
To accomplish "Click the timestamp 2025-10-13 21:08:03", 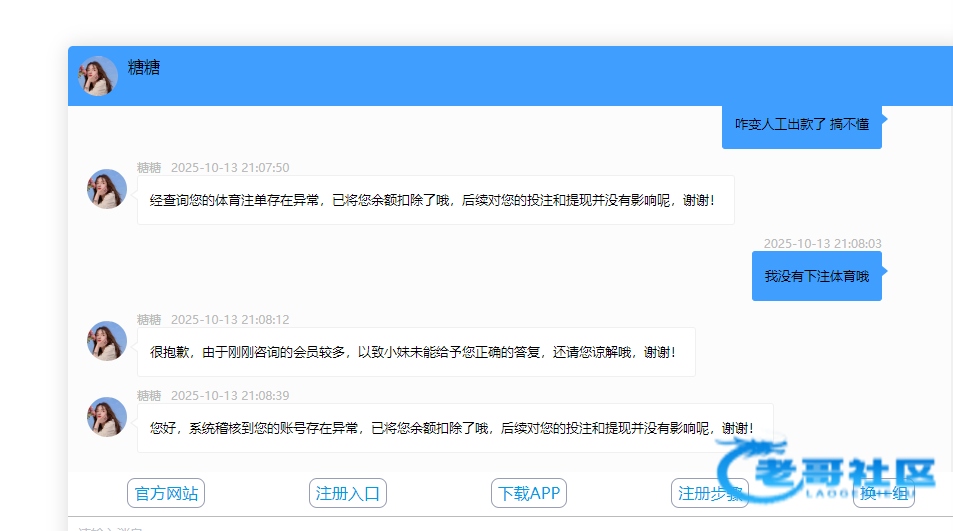I will [x=822, y=244].
